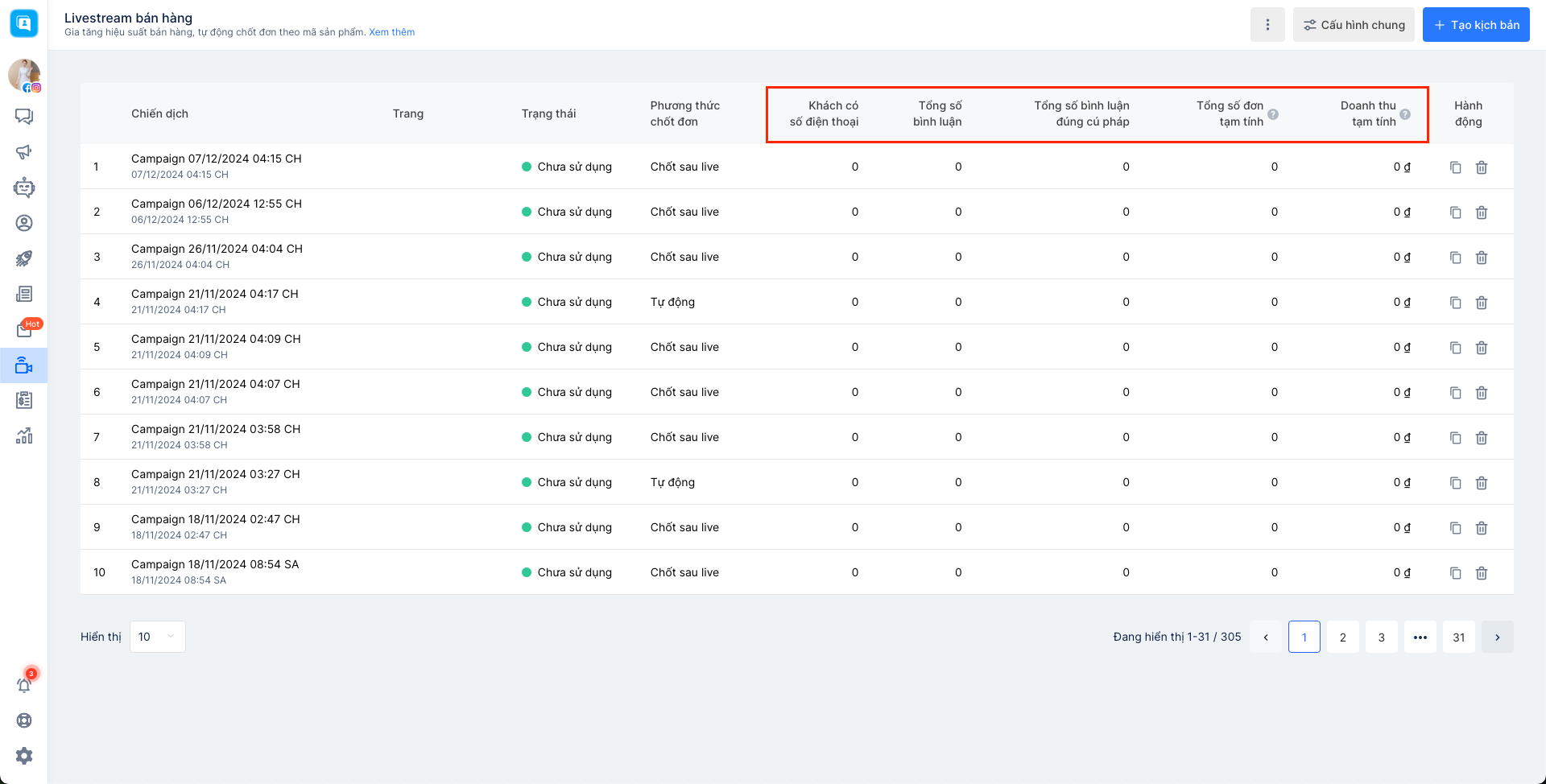Open Cấu hình chung settings
The height and width of the screenshot is (784, 1546).
click(1353, 25)
